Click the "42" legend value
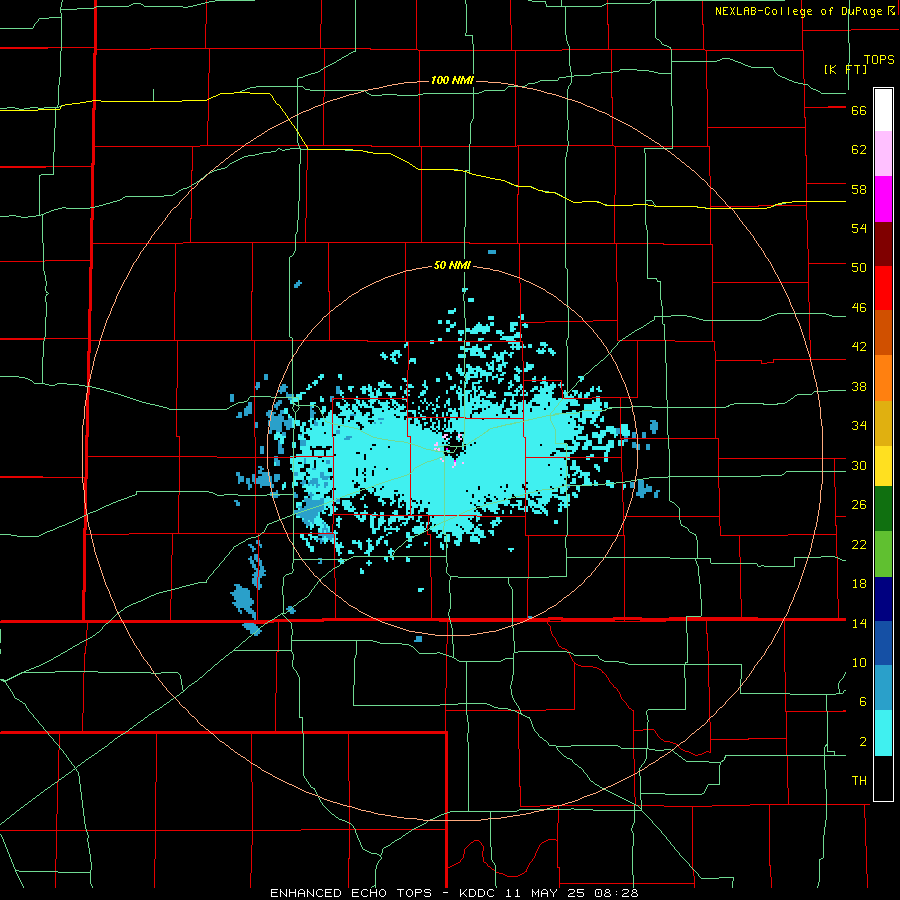 coord(859,347)
